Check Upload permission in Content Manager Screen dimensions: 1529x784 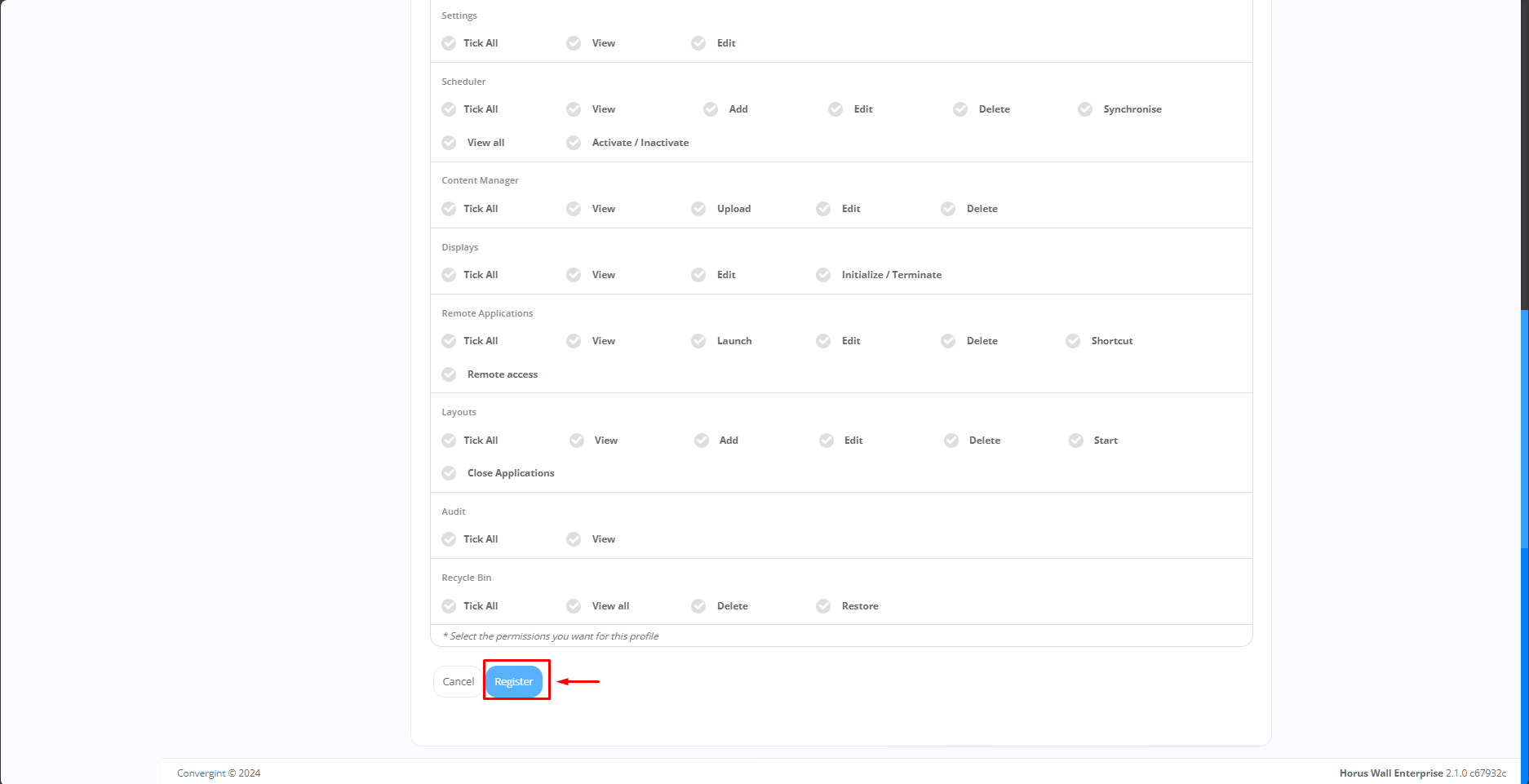(x=698, y=209)
